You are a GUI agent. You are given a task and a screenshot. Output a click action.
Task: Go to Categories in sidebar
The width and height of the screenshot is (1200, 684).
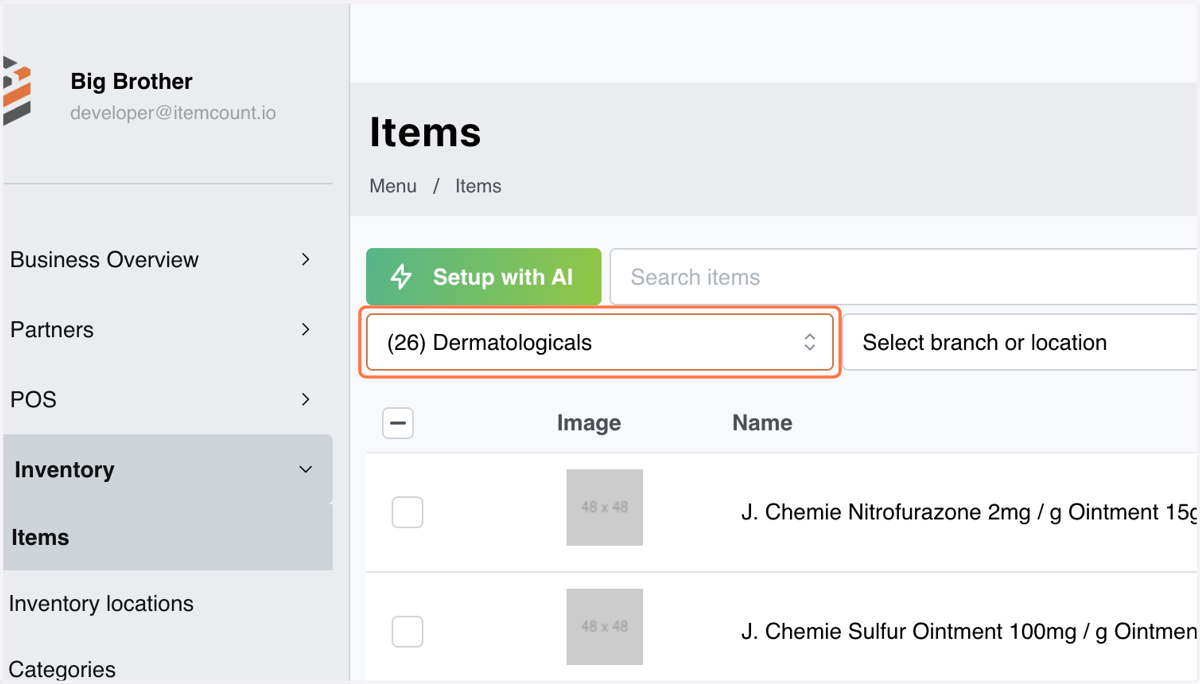[x=62, y=669]
